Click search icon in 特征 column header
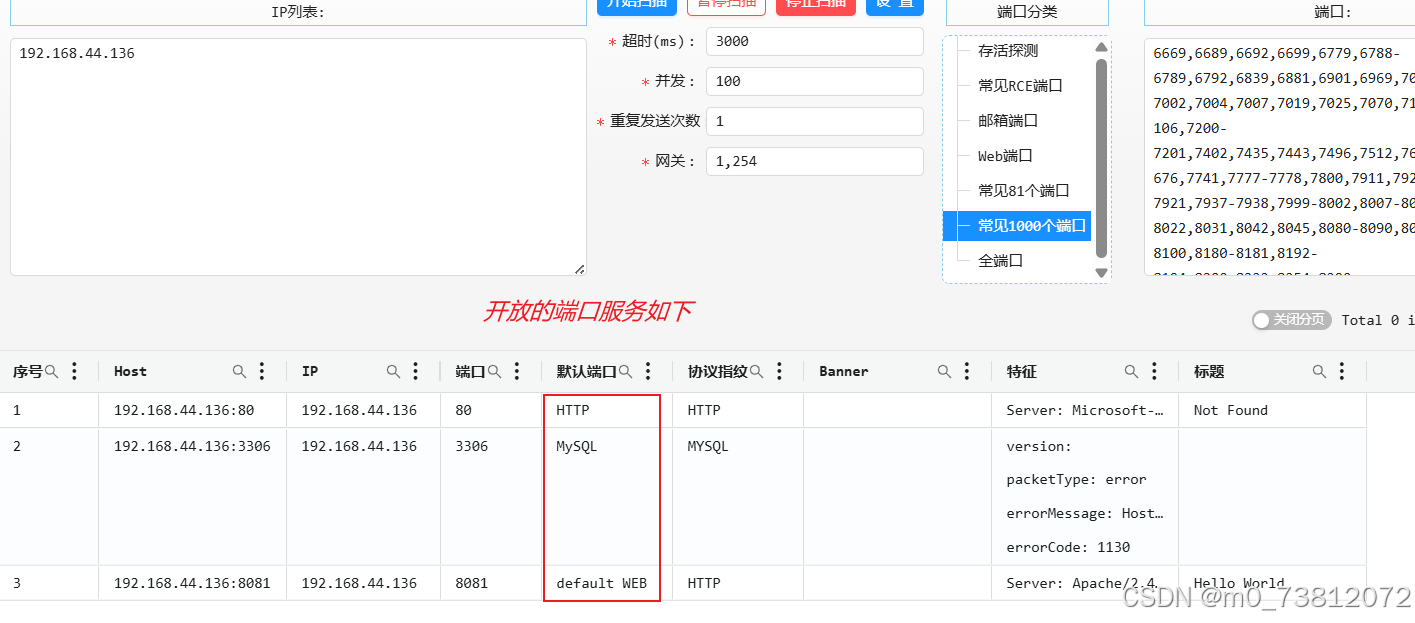 pos(1131,371)
